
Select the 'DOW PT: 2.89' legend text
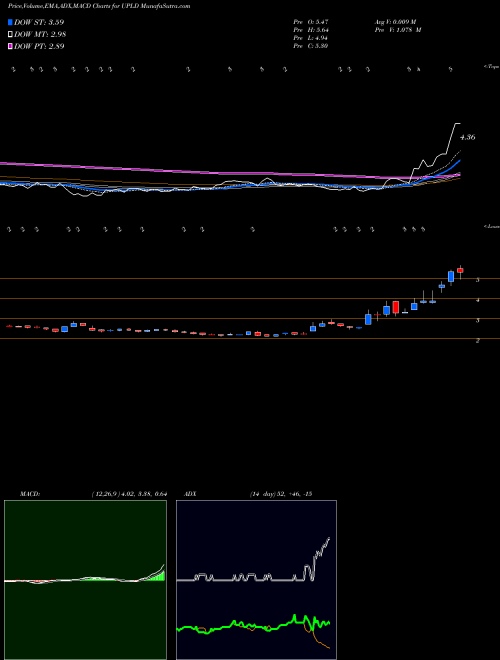click(39, 47)
